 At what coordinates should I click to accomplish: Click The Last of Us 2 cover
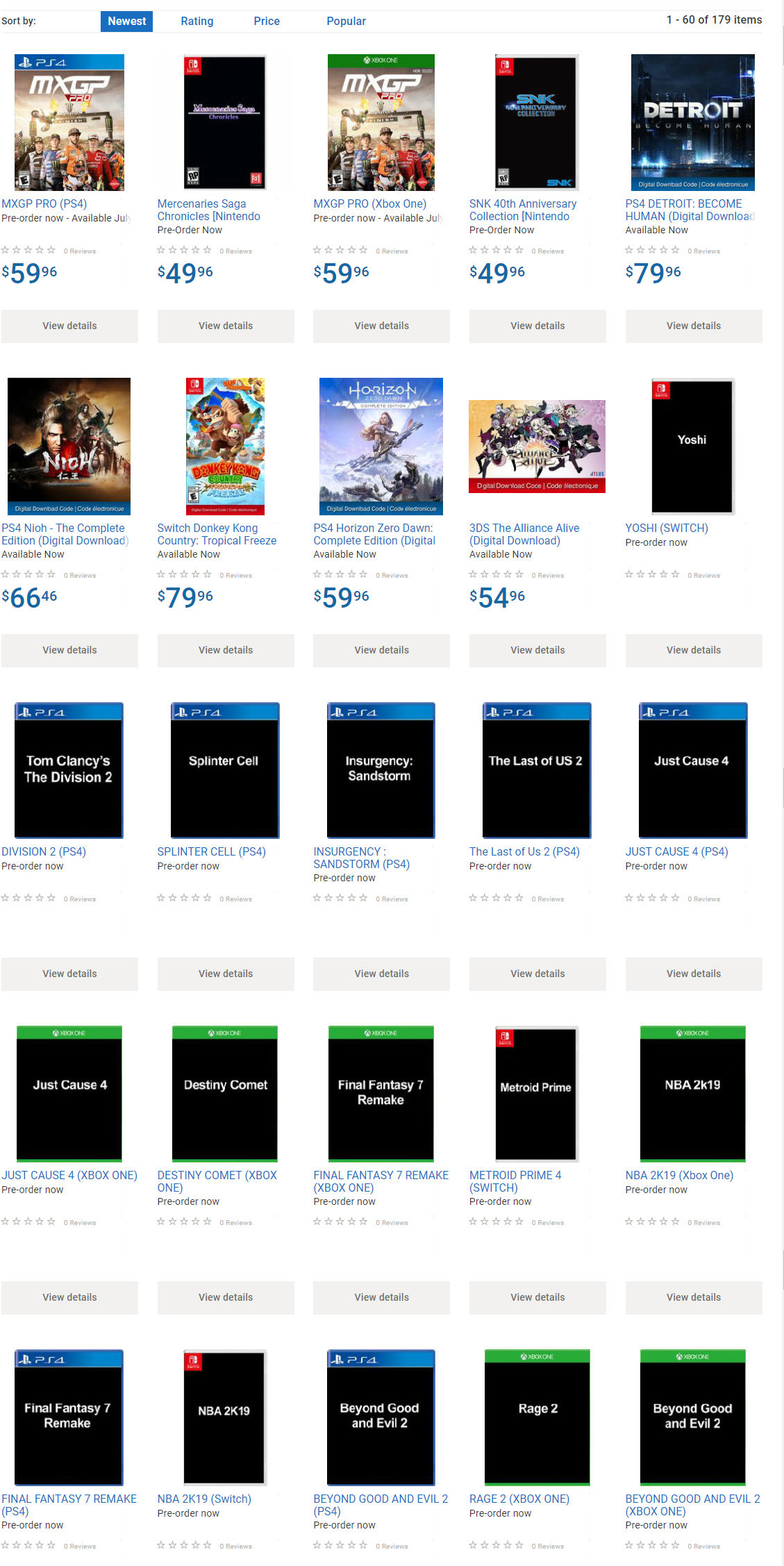click(537, 769)
